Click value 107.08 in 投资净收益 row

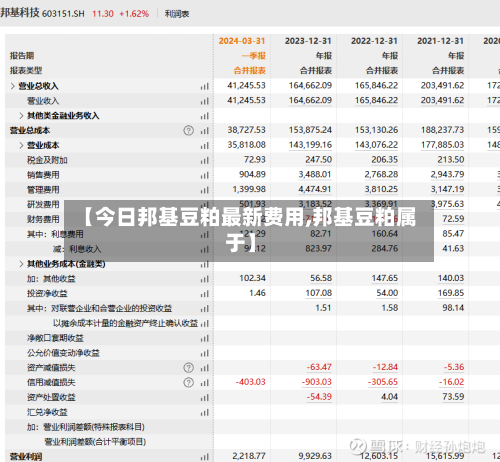(319, 293)
